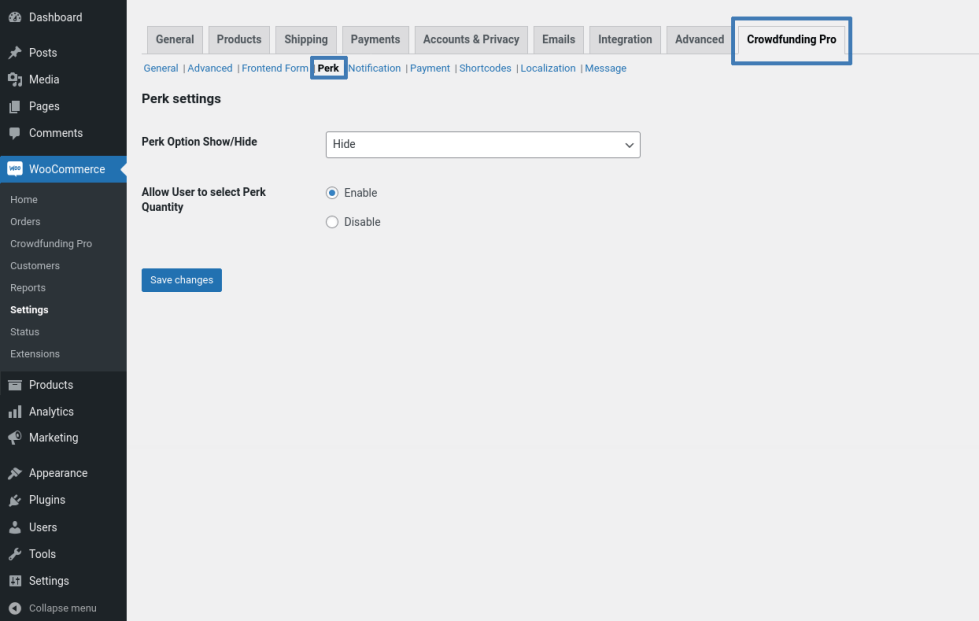This screenshot has height=621, width=979.
Task: Open Media via its sidebar icon
Action: (15, 80)
